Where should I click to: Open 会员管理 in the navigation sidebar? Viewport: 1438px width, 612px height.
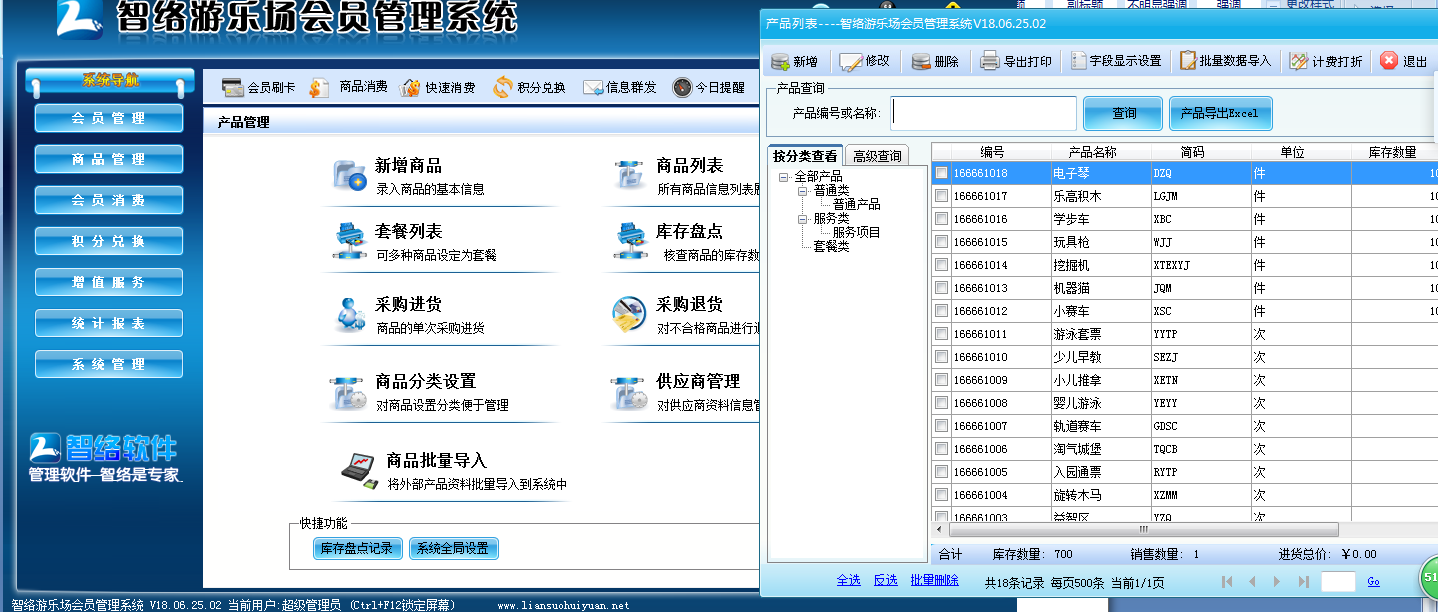click(109, 118)
